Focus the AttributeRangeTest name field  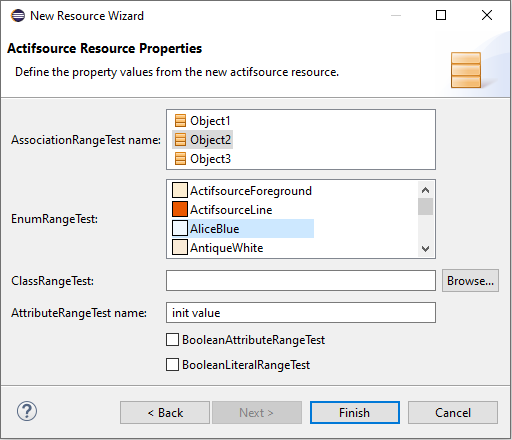coord(301,313)
